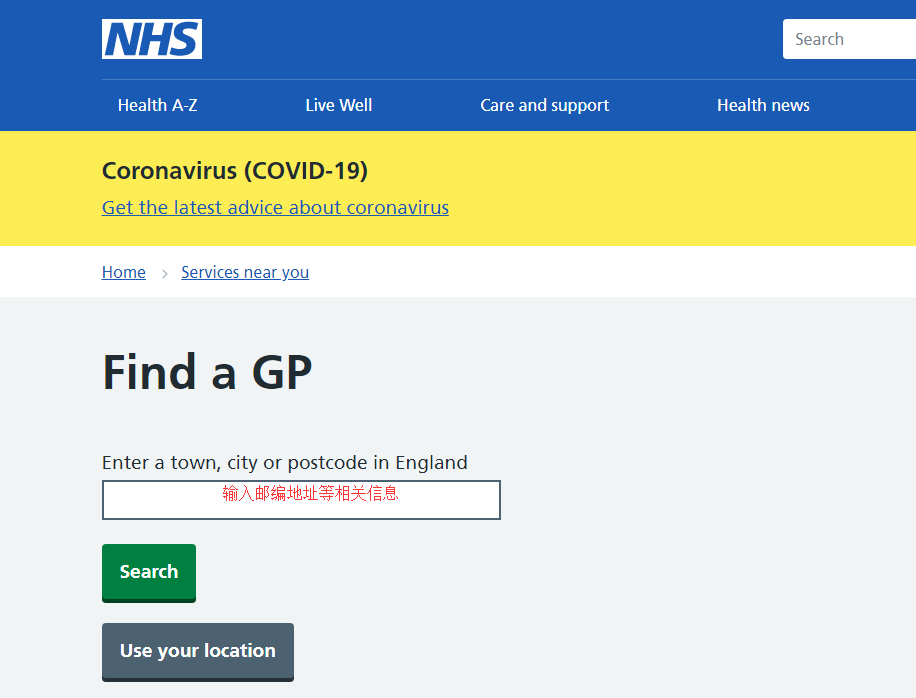916x698 pixels.
Task: Open the Health news section
Action: tap(763, 105)
